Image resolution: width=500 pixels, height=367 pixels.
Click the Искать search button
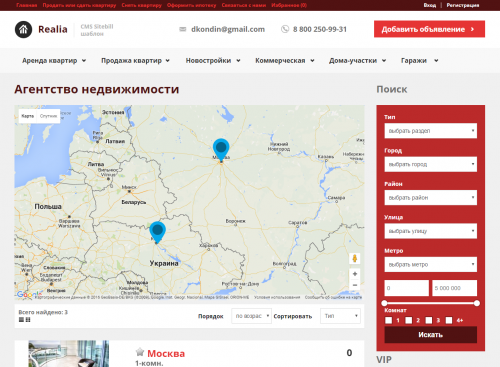(431, 335)
